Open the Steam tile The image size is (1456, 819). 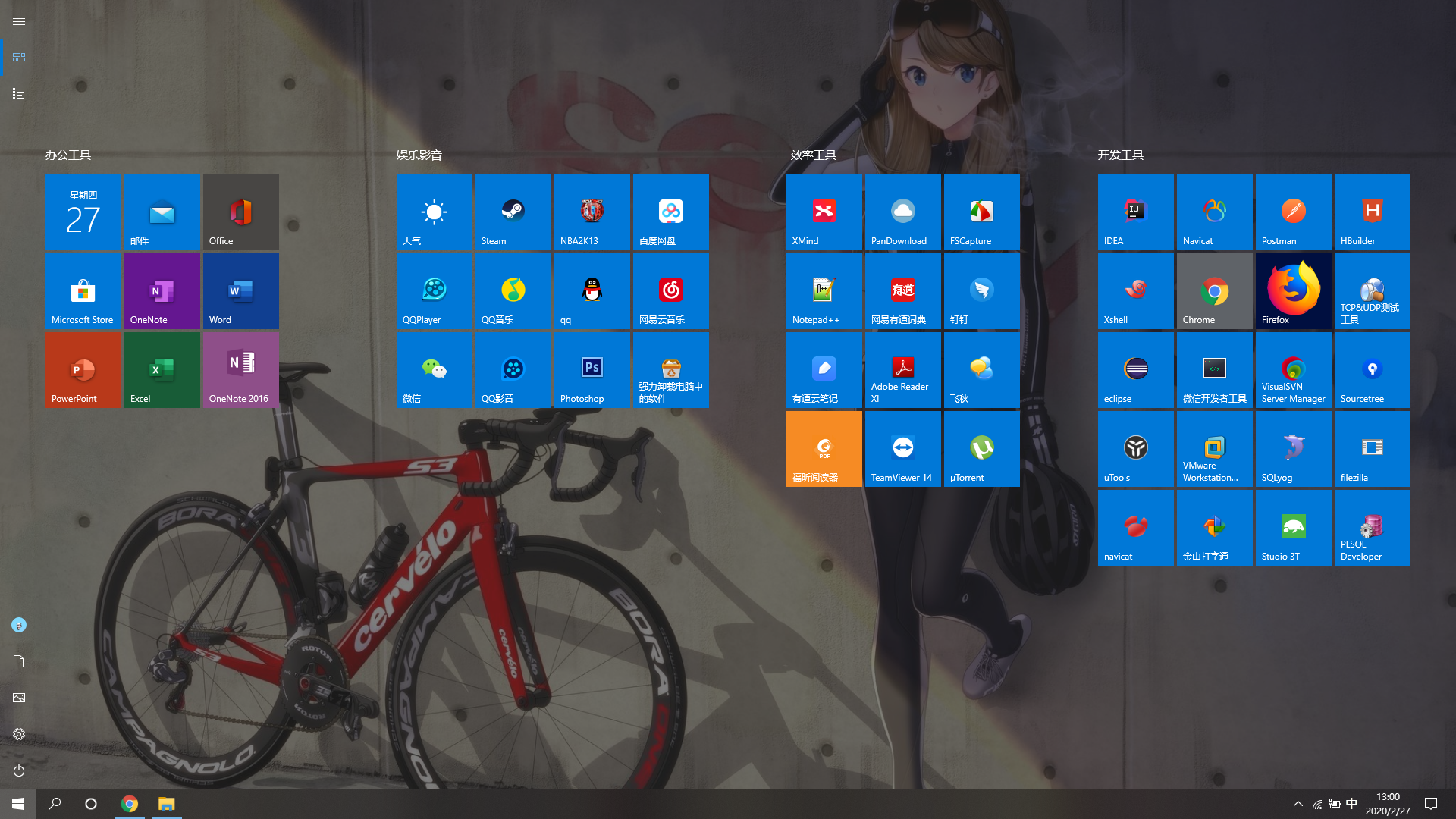point(513,212)
